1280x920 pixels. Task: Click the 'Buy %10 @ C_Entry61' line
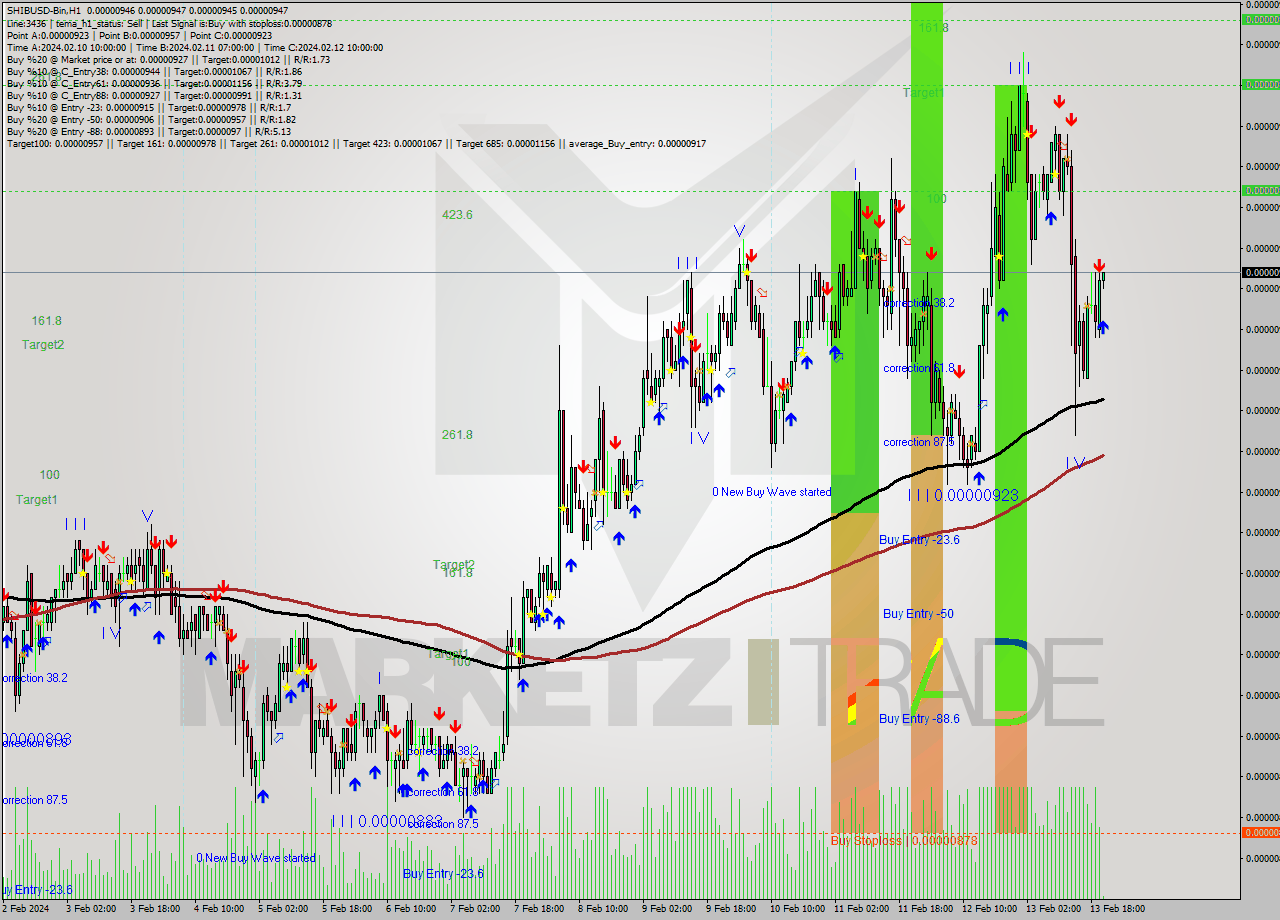[153, 83]
